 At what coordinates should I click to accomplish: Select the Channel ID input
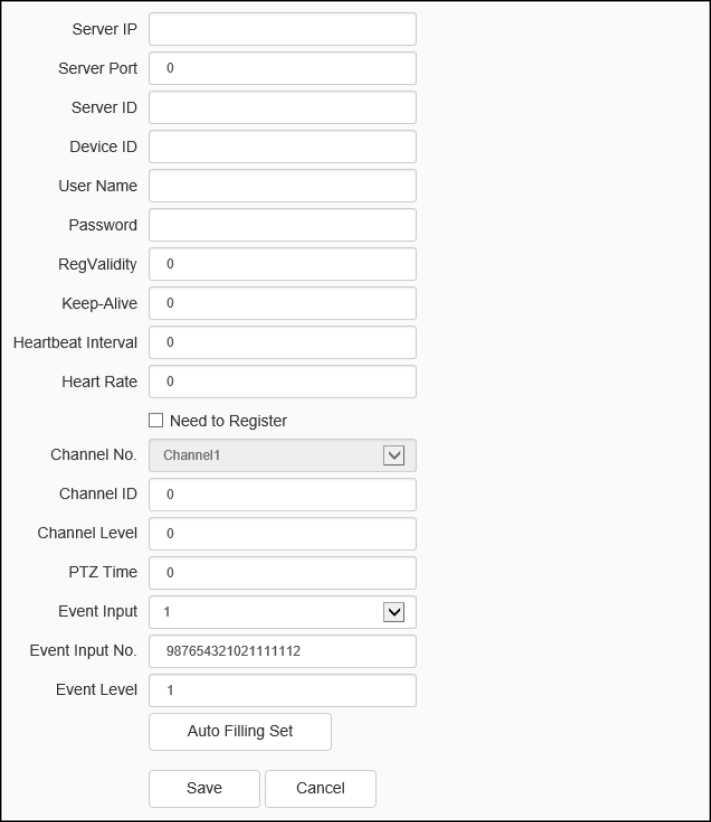tap(282, 494)
